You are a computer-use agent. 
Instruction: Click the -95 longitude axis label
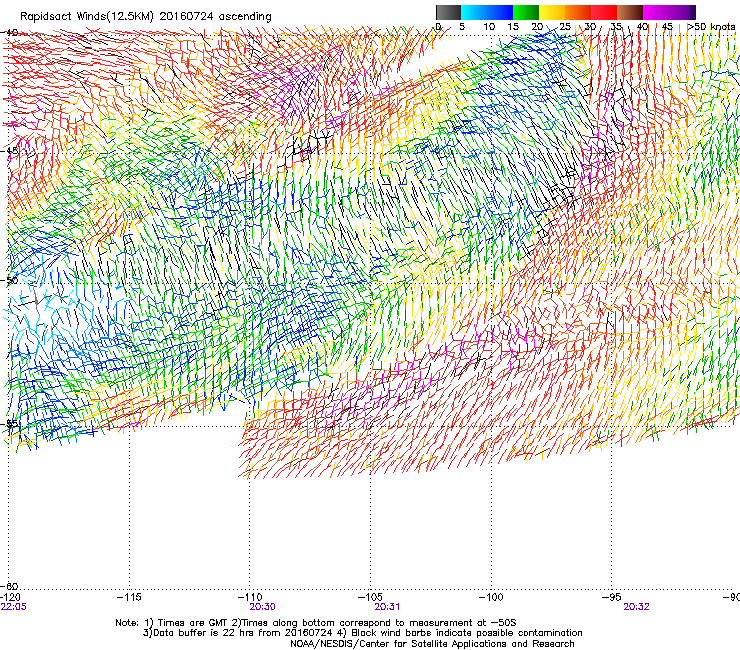tap(611, 598)
